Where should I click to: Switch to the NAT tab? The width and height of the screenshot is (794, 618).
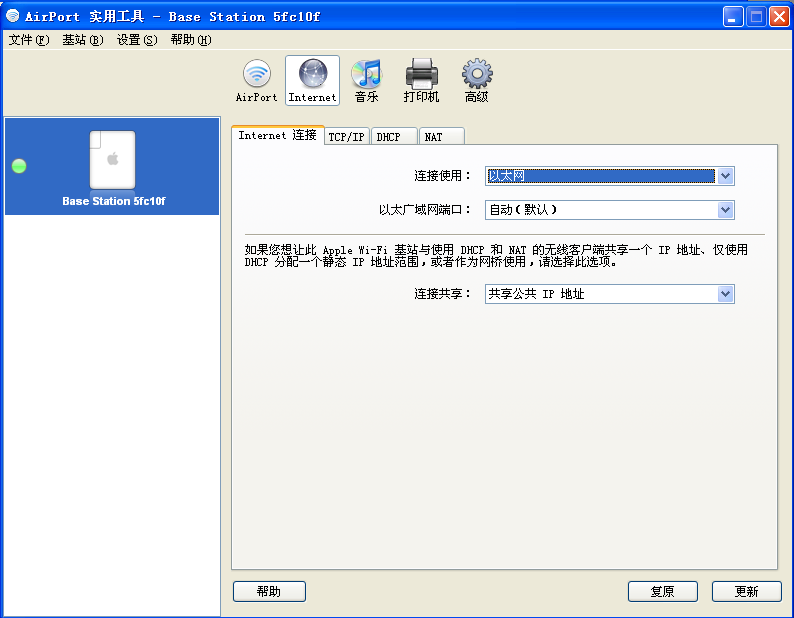click(x=441, y=137)
